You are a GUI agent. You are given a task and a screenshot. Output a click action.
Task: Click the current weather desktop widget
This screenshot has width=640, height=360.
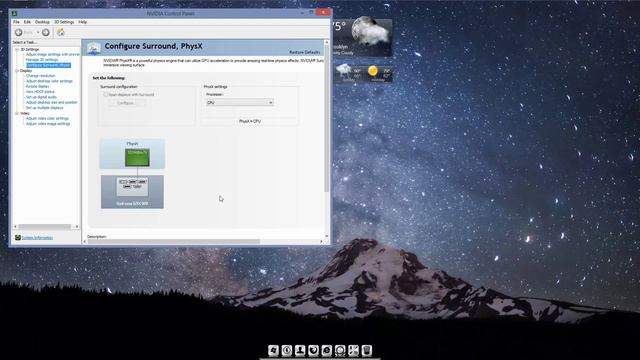tap(362, 37)
